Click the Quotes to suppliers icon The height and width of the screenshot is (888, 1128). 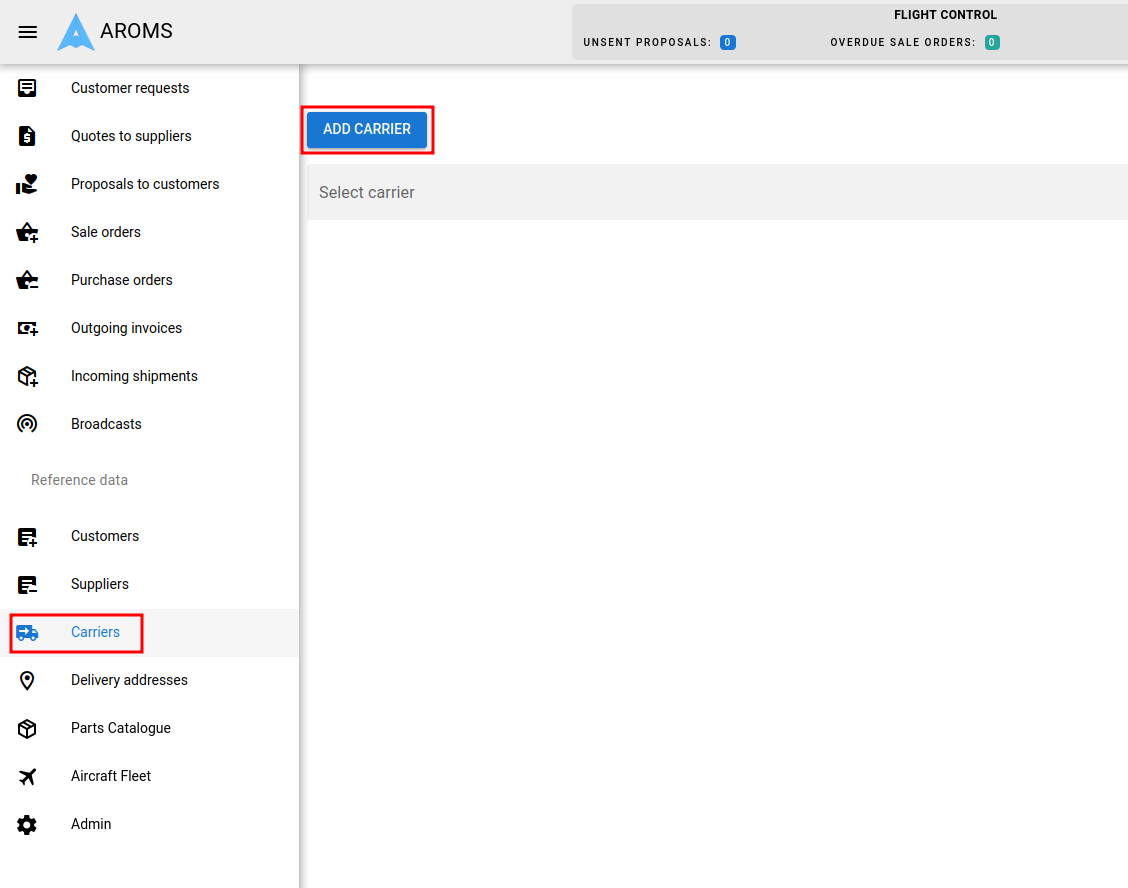[x=27, y=136]
